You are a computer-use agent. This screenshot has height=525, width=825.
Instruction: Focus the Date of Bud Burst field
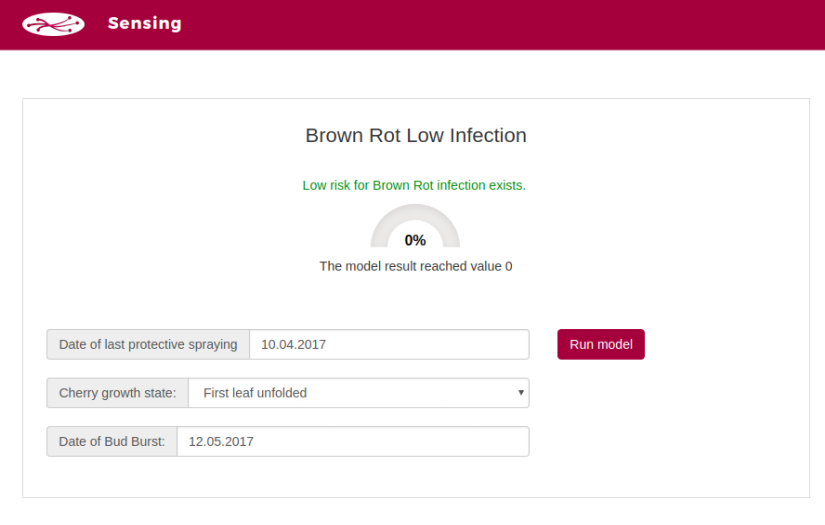click(352, 441)
